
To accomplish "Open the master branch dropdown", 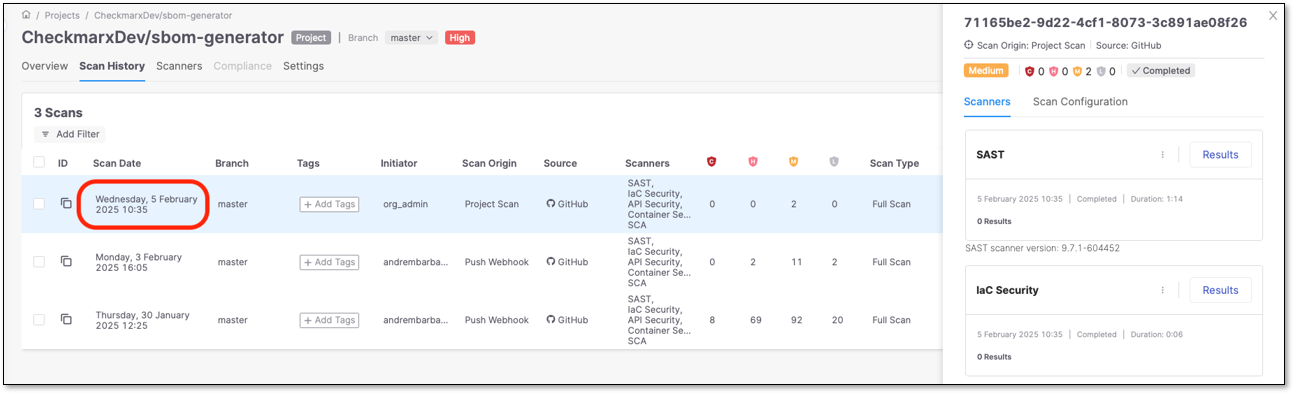I will 412,38.
